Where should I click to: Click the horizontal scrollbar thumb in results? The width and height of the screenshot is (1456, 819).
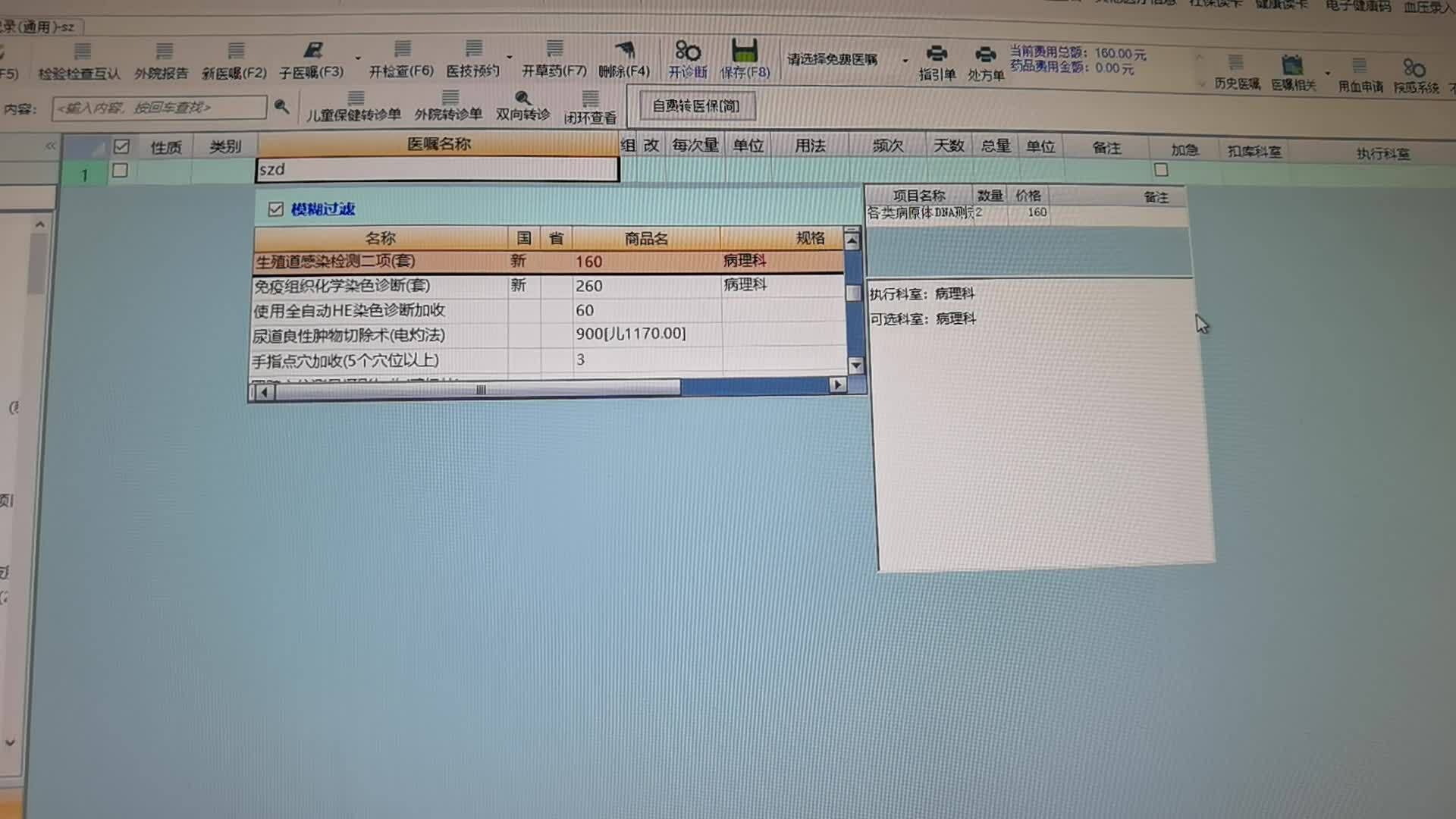coord(479,390)
